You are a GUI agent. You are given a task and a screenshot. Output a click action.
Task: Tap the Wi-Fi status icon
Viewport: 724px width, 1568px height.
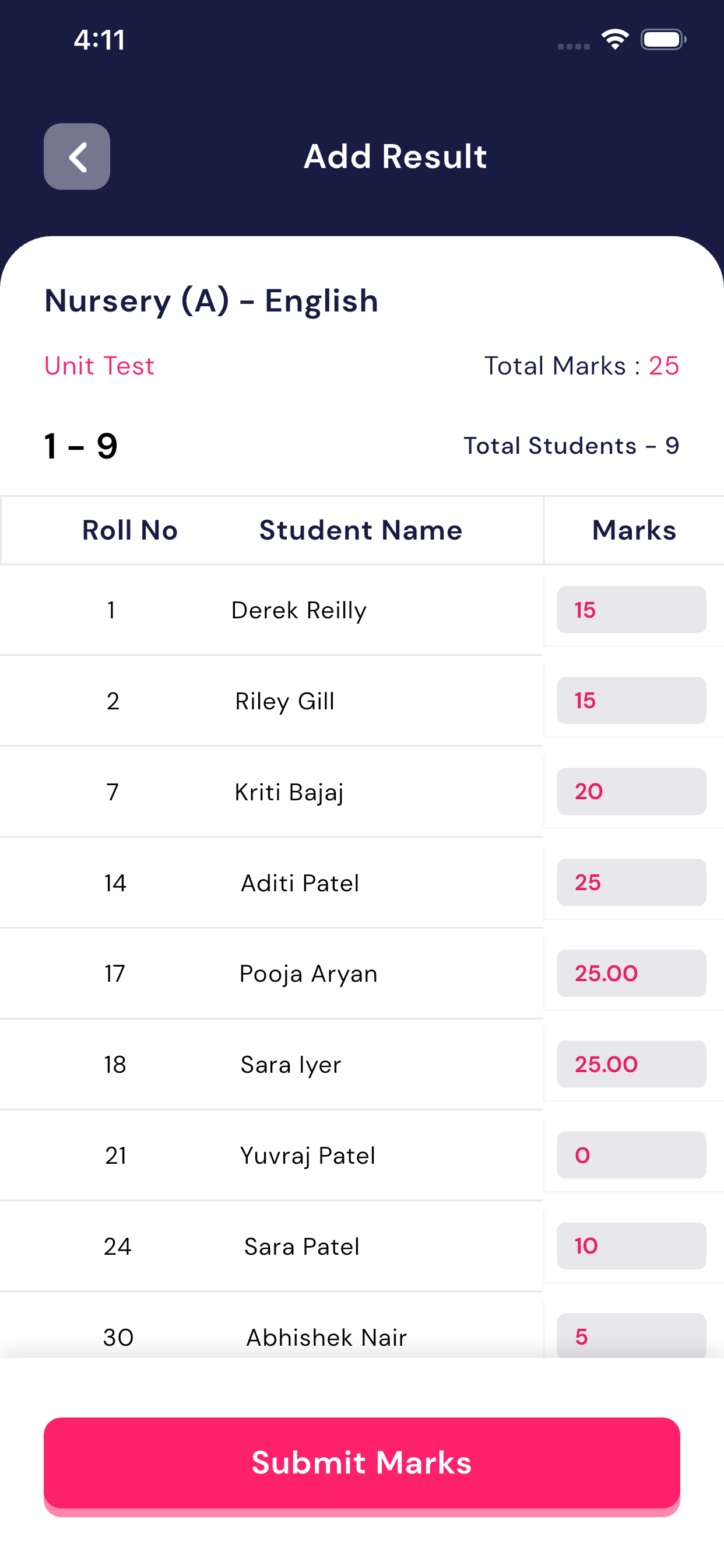coord(614,40)
